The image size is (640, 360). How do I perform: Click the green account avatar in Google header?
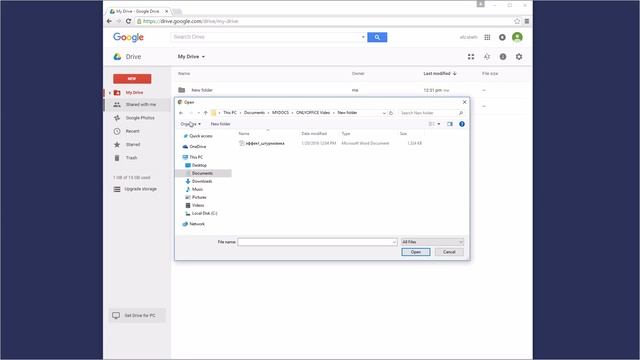click(517, 37)
